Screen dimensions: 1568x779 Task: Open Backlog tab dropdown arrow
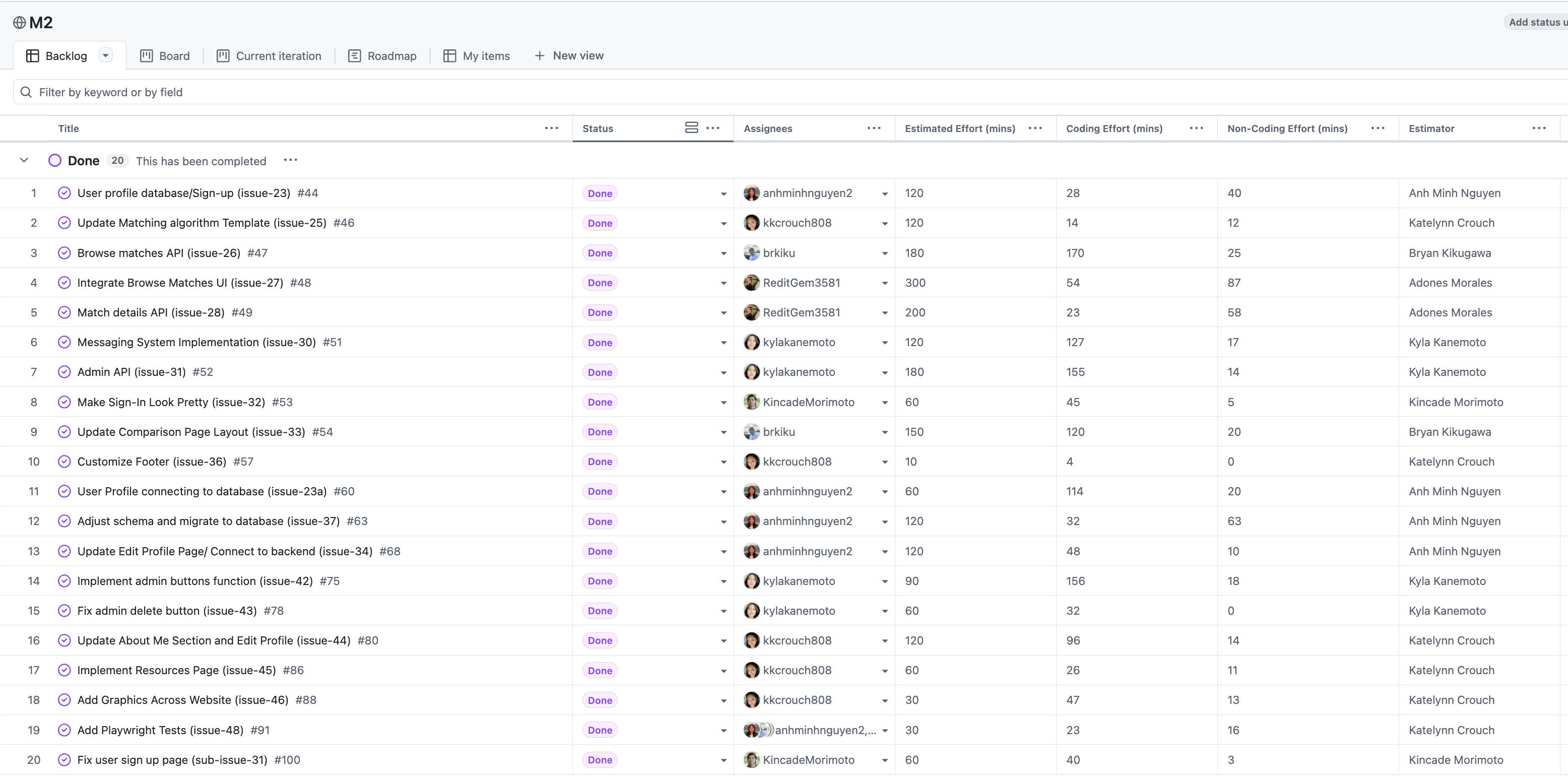click(105, 55)
